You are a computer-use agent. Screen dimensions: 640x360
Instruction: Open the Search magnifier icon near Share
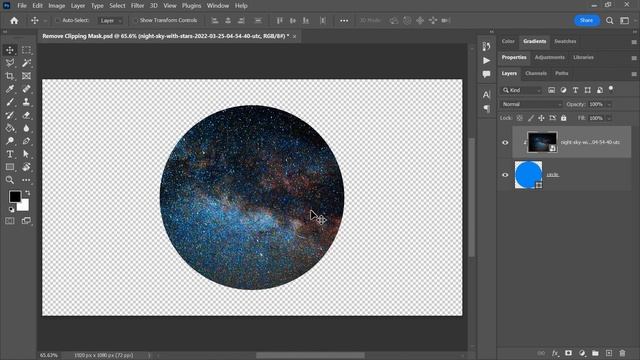click(609, 20)
